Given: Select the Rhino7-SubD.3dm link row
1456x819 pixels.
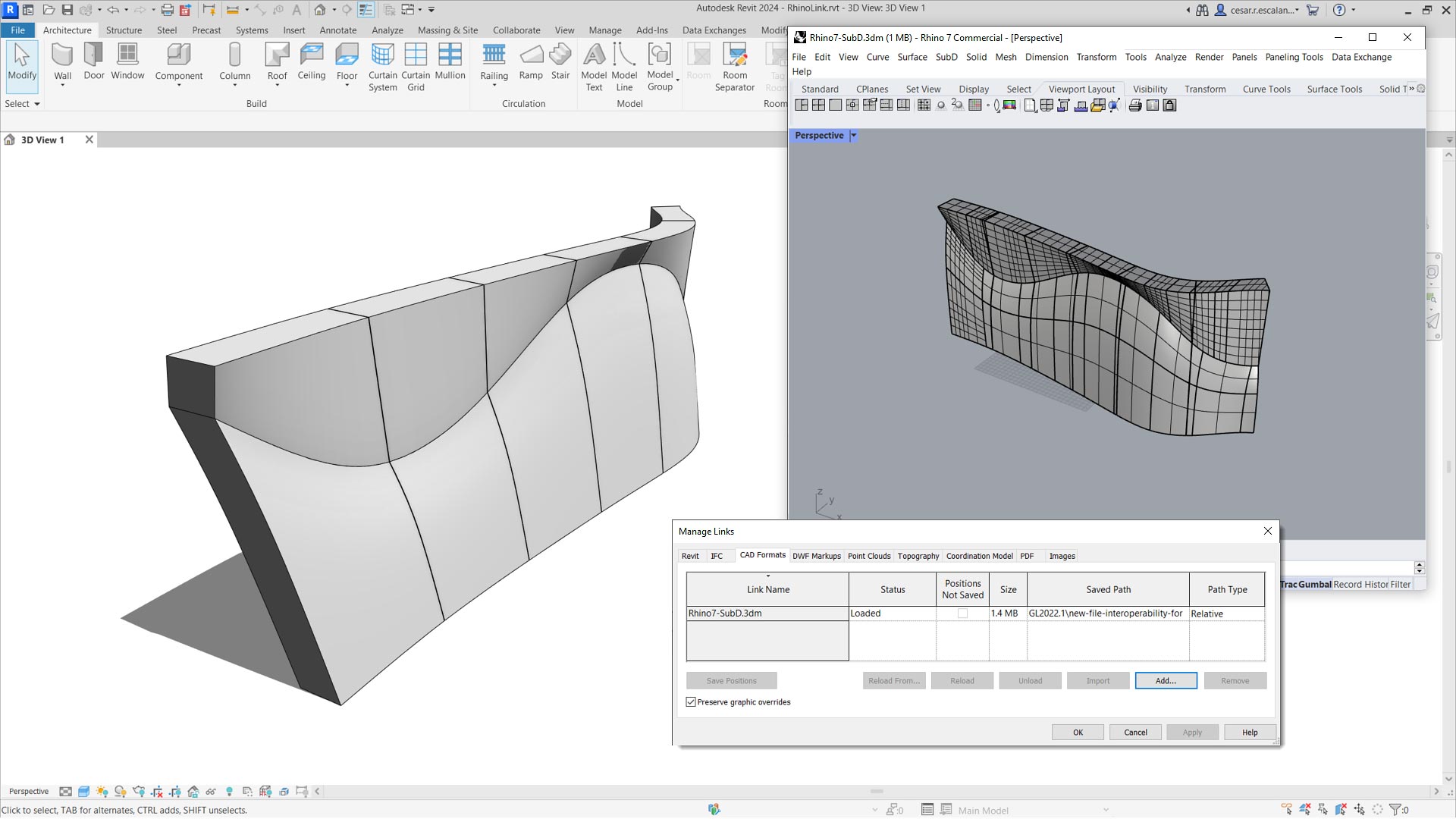Looking at the screenshot, I should click(x=726, y=613).
